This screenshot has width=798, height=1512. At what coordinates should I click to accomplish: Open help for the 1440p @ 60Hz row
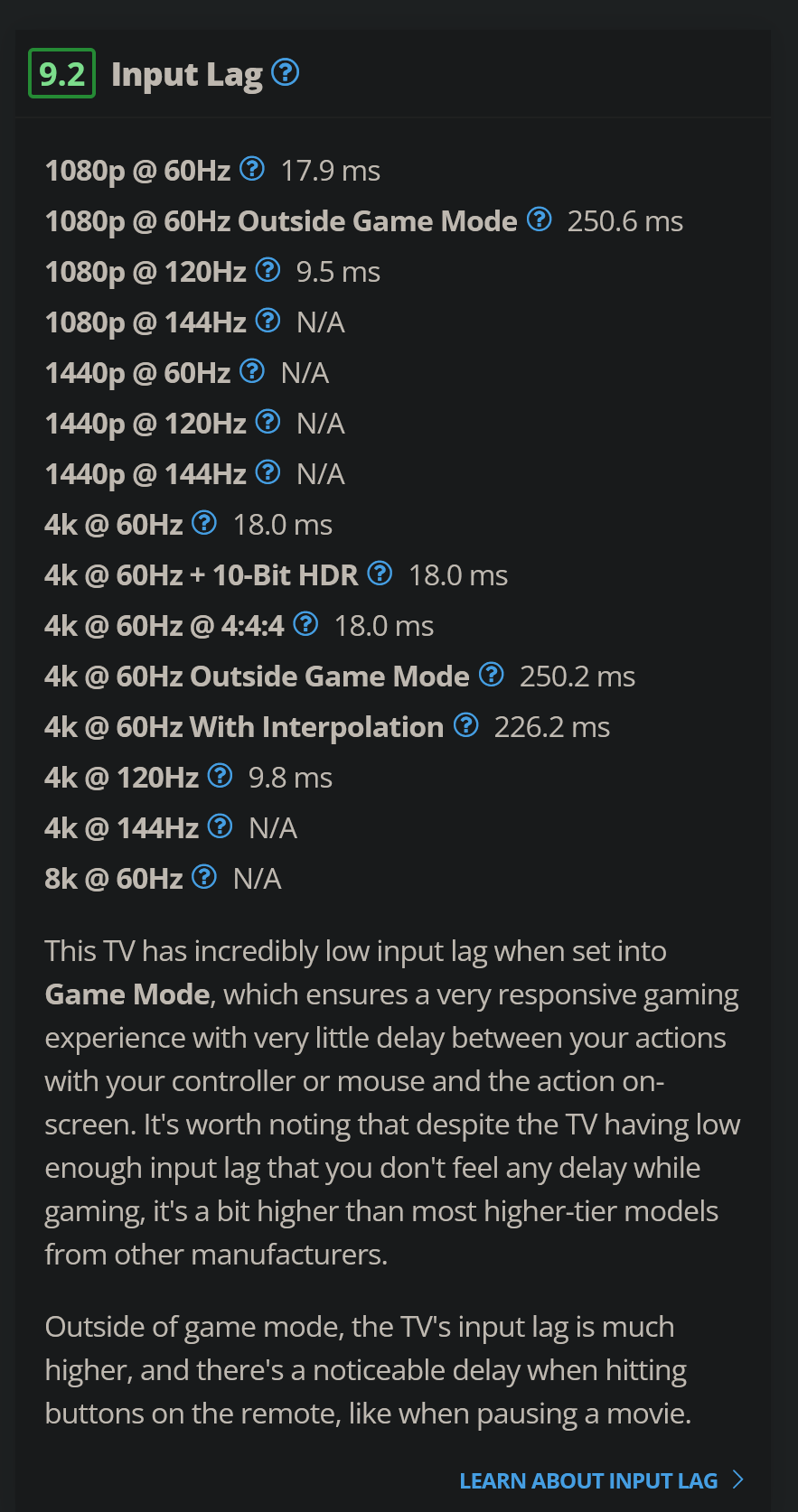(x=252, y=370)
